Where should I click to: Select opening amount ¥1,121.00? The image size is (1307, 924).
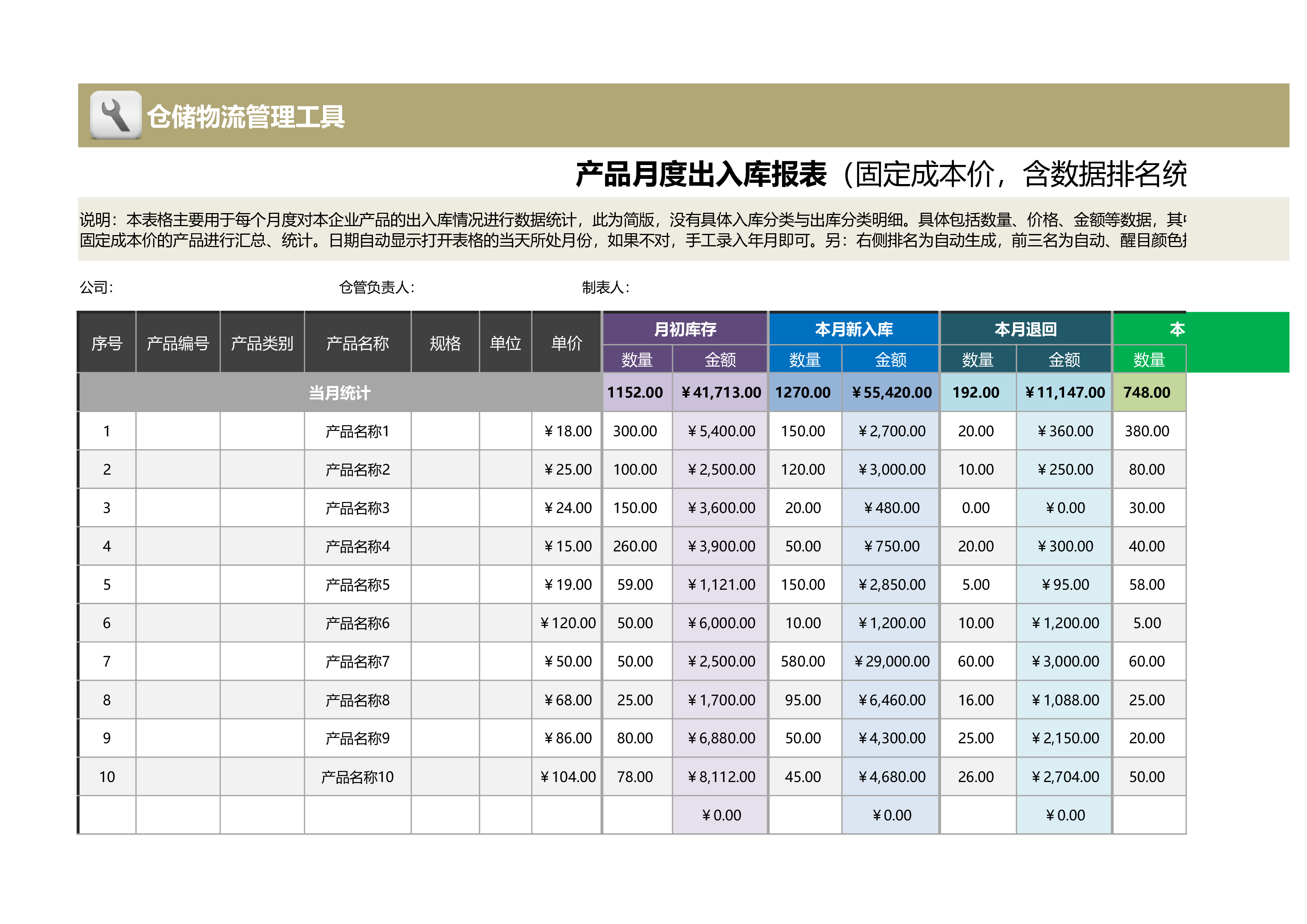coord(721,585)
